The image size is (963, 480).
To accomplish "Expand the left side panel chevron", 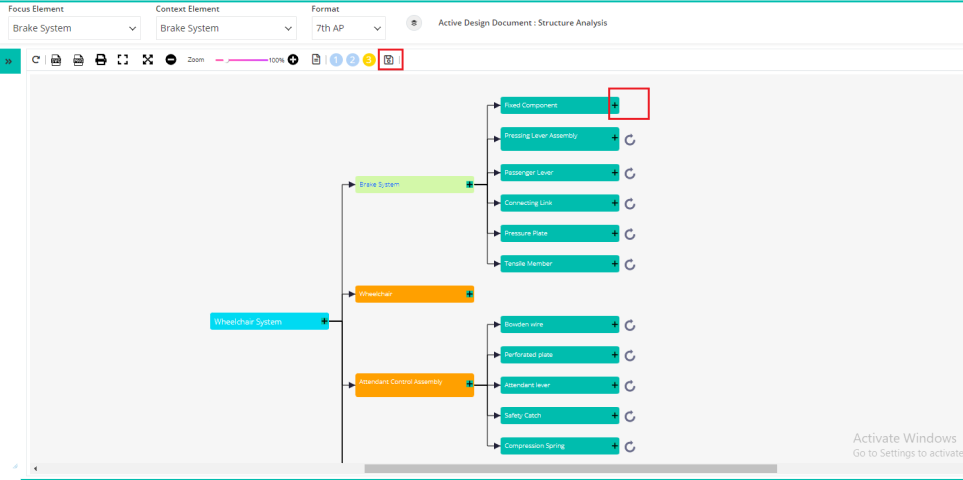I will pos(9,61).
